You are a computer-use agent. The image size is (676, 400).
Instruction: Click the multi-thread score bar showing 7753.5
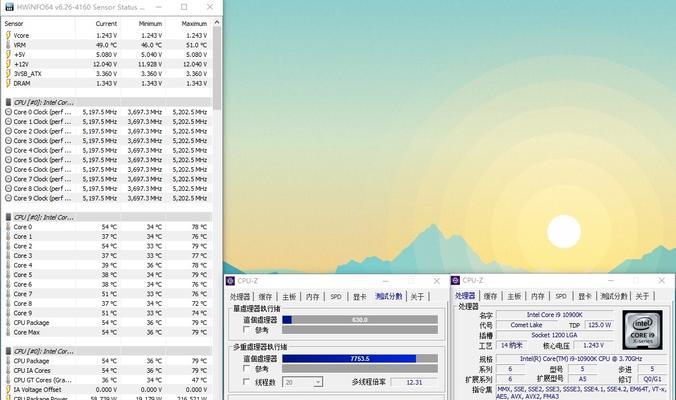360,359
